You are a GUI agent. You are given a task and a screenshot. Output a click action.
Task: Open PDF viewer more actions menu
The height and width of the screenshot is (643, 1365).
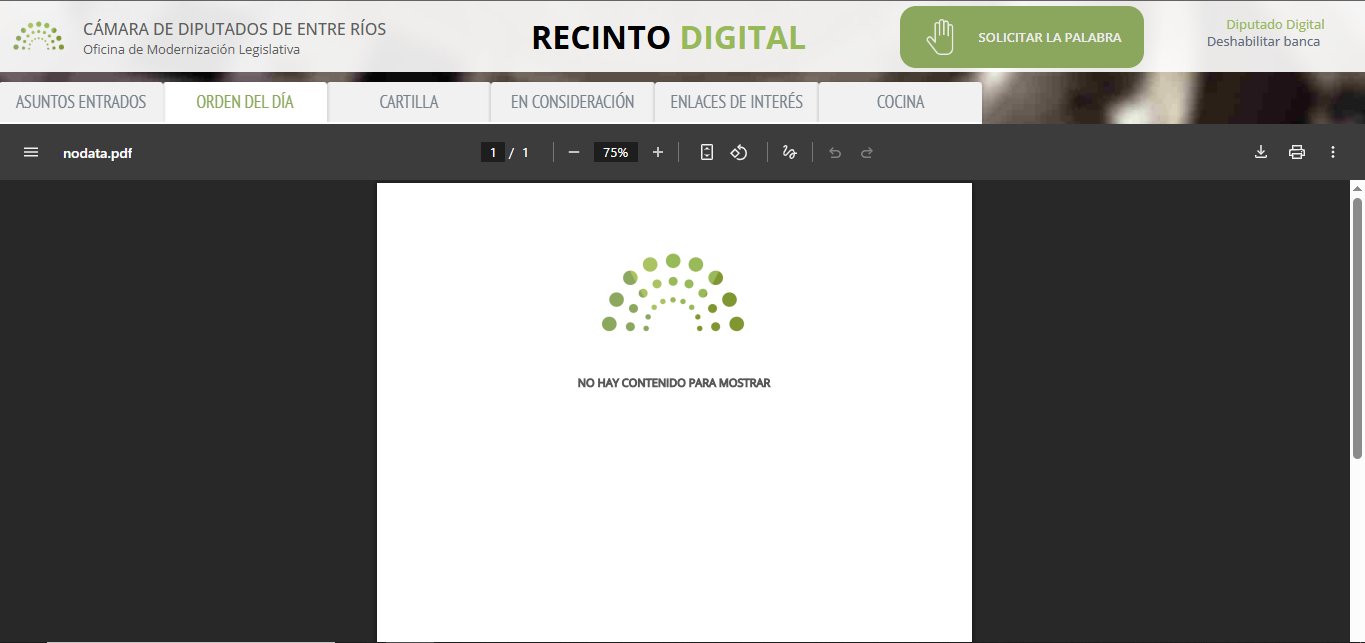(1333, 152)
